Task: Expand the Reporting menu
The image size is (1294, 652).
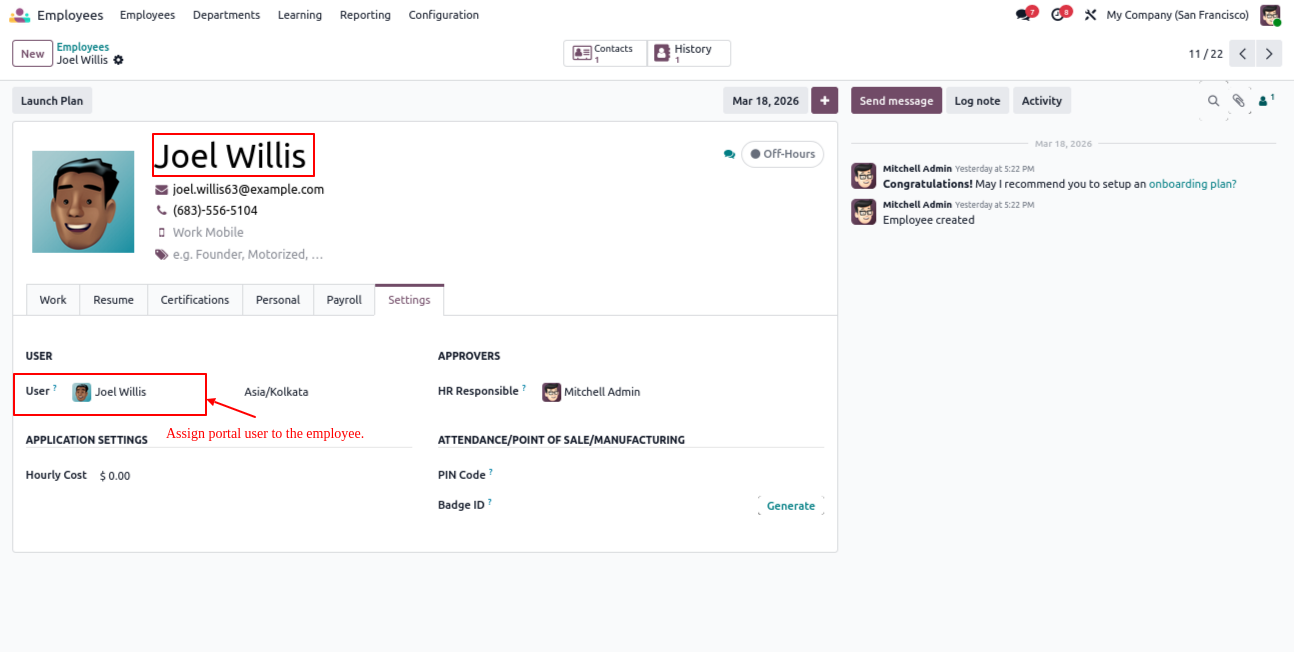Action: [x=365, y=15]
